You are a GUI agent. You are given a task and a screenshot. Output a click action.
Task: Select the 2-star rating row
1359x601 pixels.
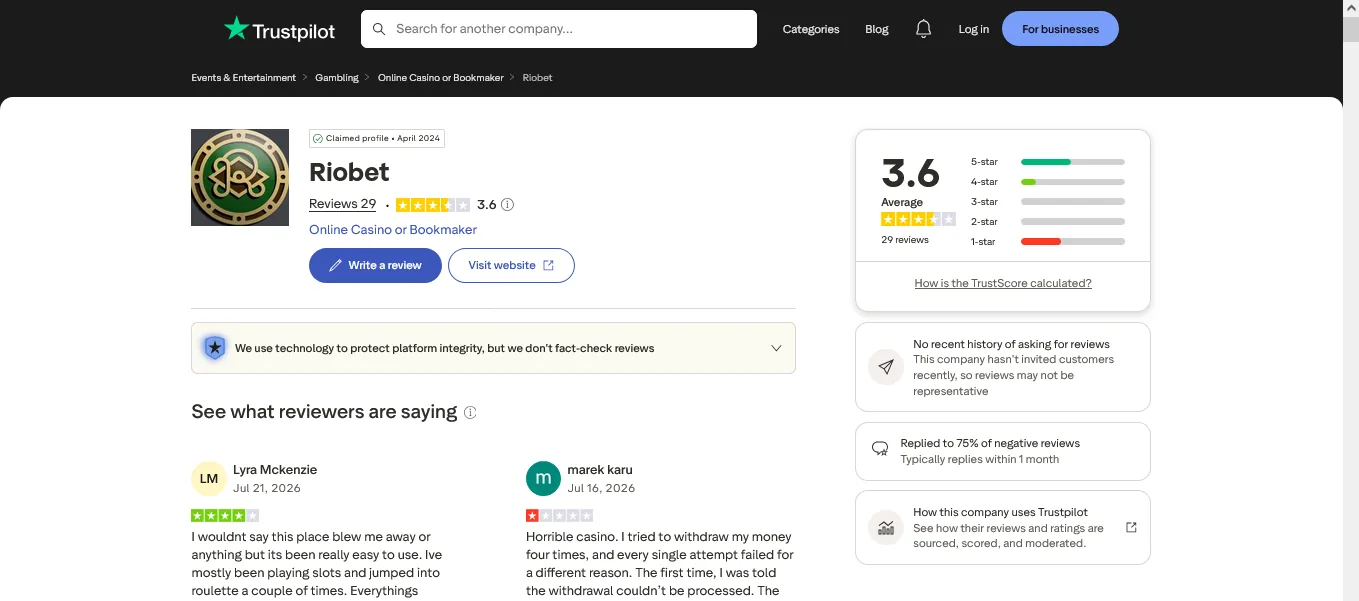tap(1047, 222)
